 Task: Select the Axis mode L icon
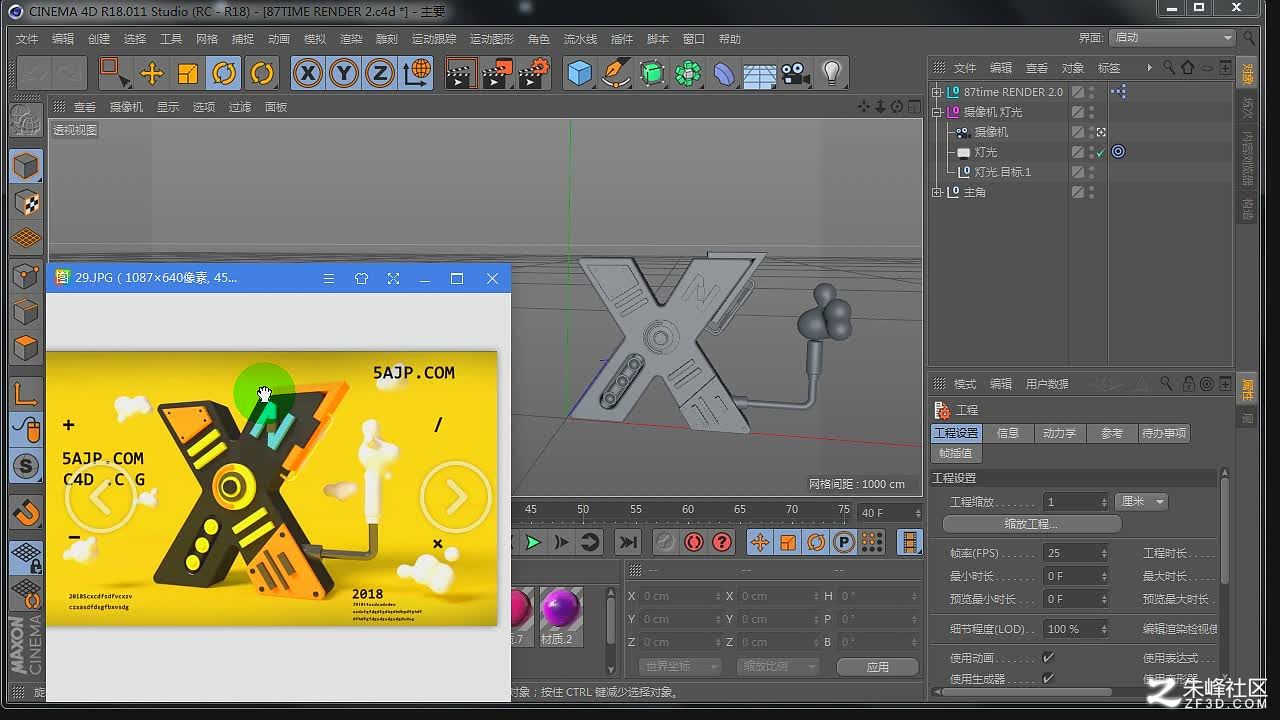26,394
